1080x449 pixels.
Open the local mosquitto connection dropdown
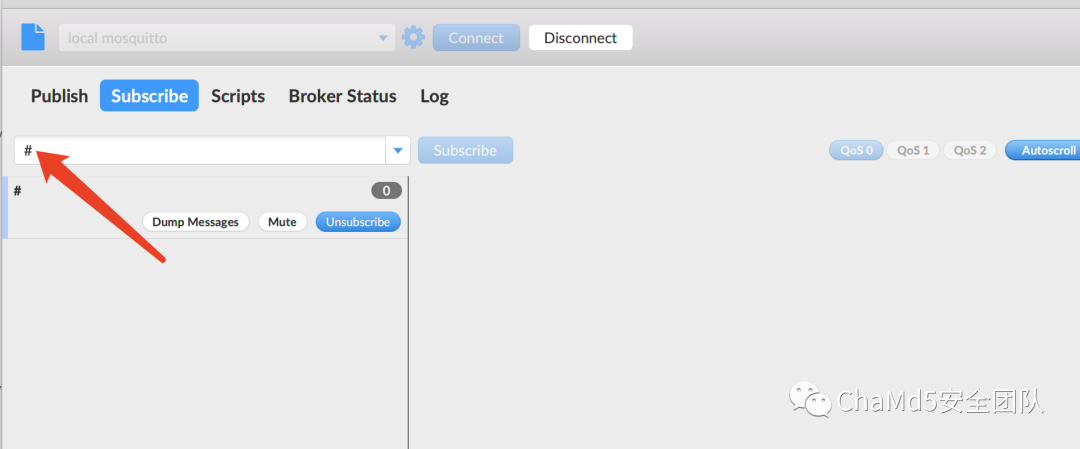pyautogui.click(x=227, y=38)
